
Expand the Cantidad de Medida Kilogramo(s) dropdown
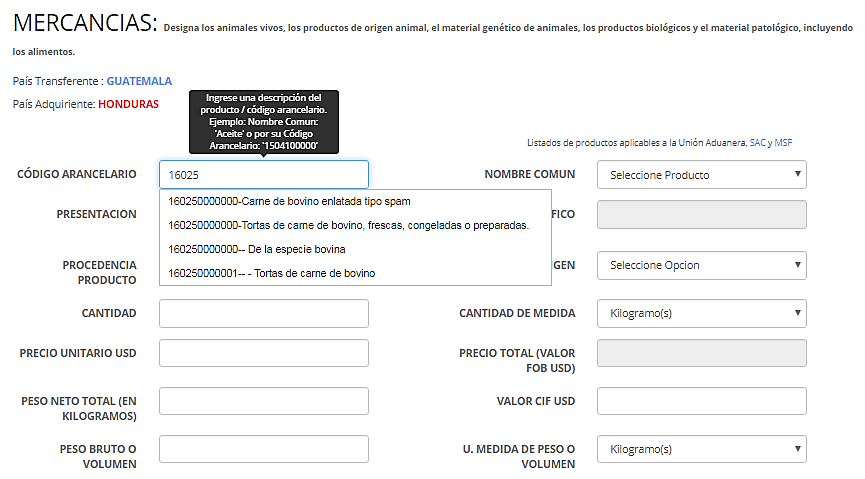[702, 313]
